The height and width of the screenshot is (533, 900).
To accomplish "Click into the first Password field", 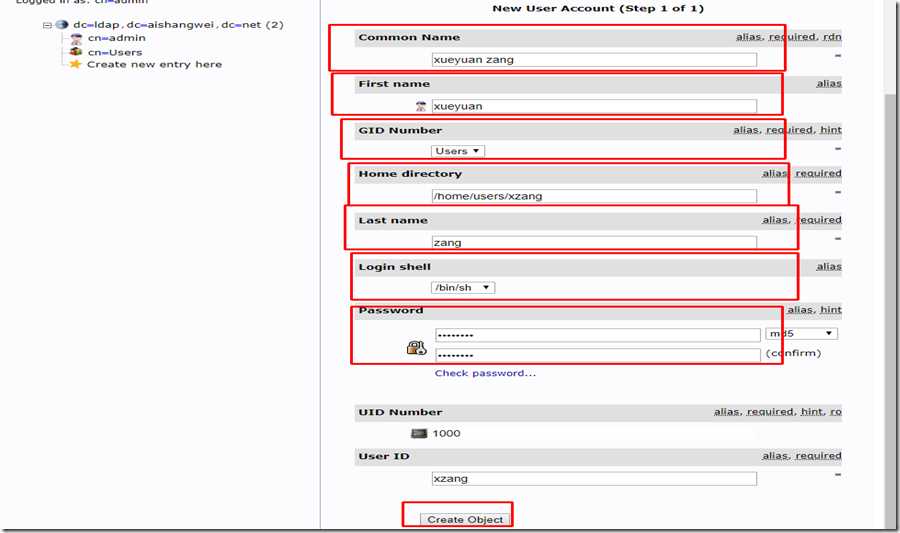I will click(598, 335).
